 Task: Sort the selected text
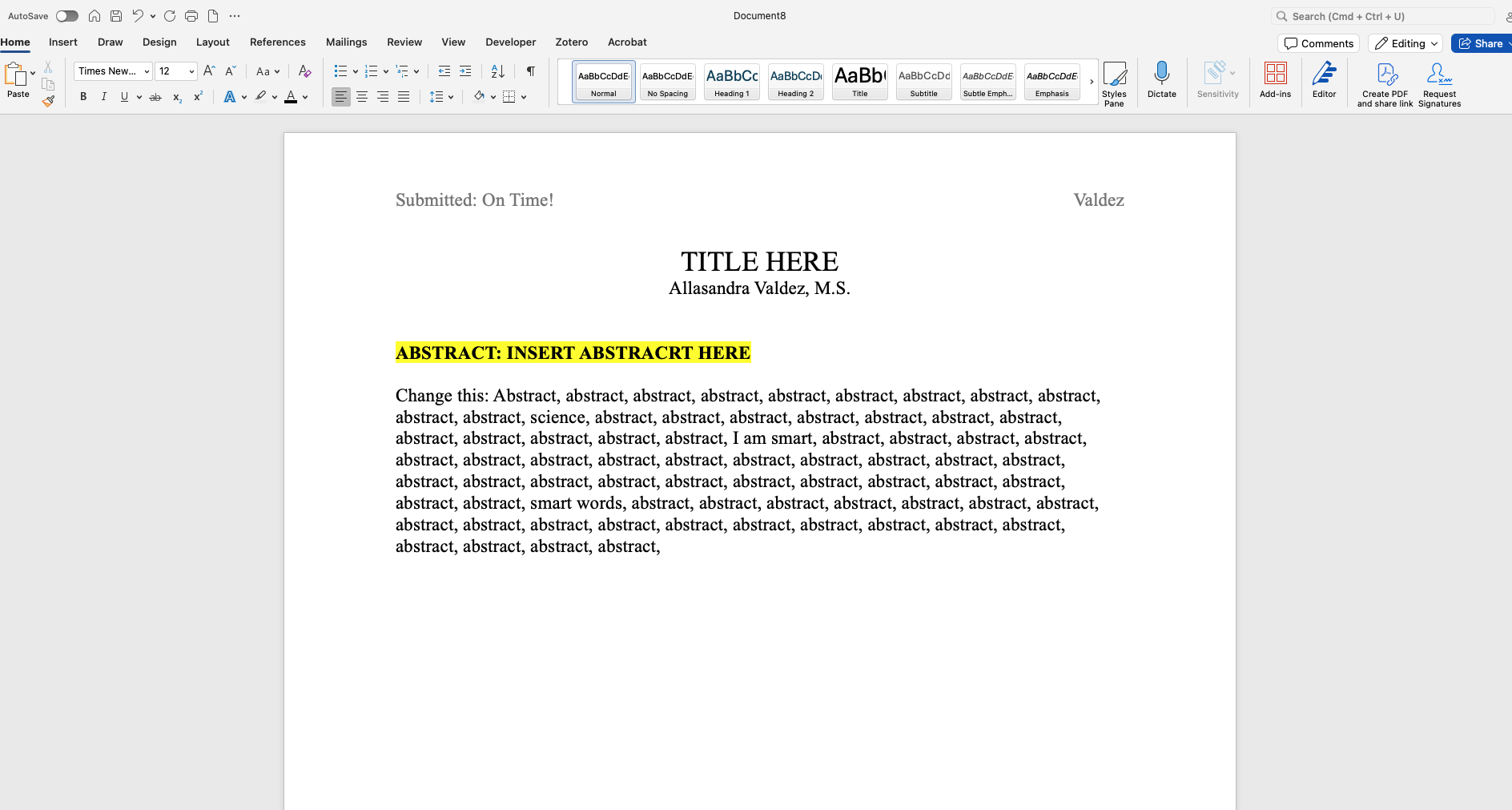(497, 71)
